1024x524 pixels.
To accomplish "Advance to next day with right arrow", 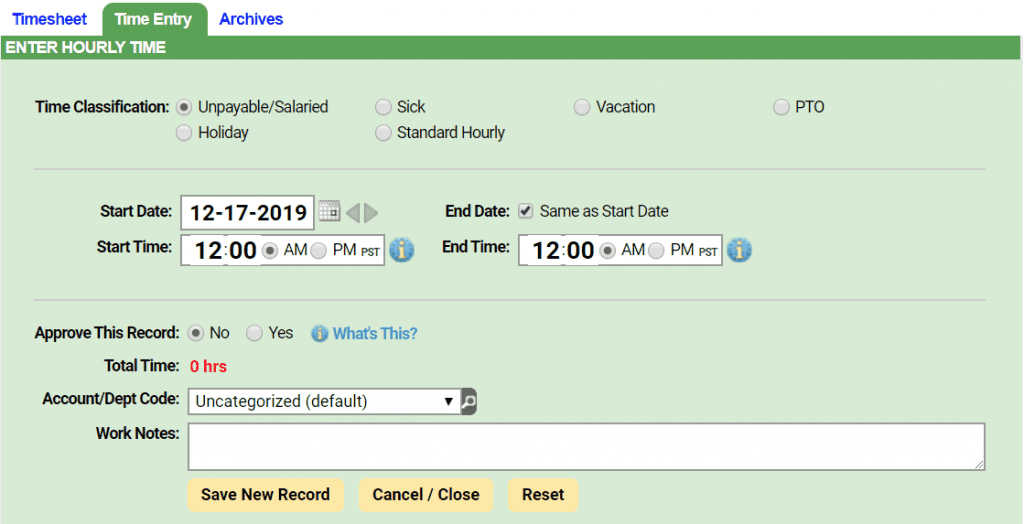I will pos(371,212).
